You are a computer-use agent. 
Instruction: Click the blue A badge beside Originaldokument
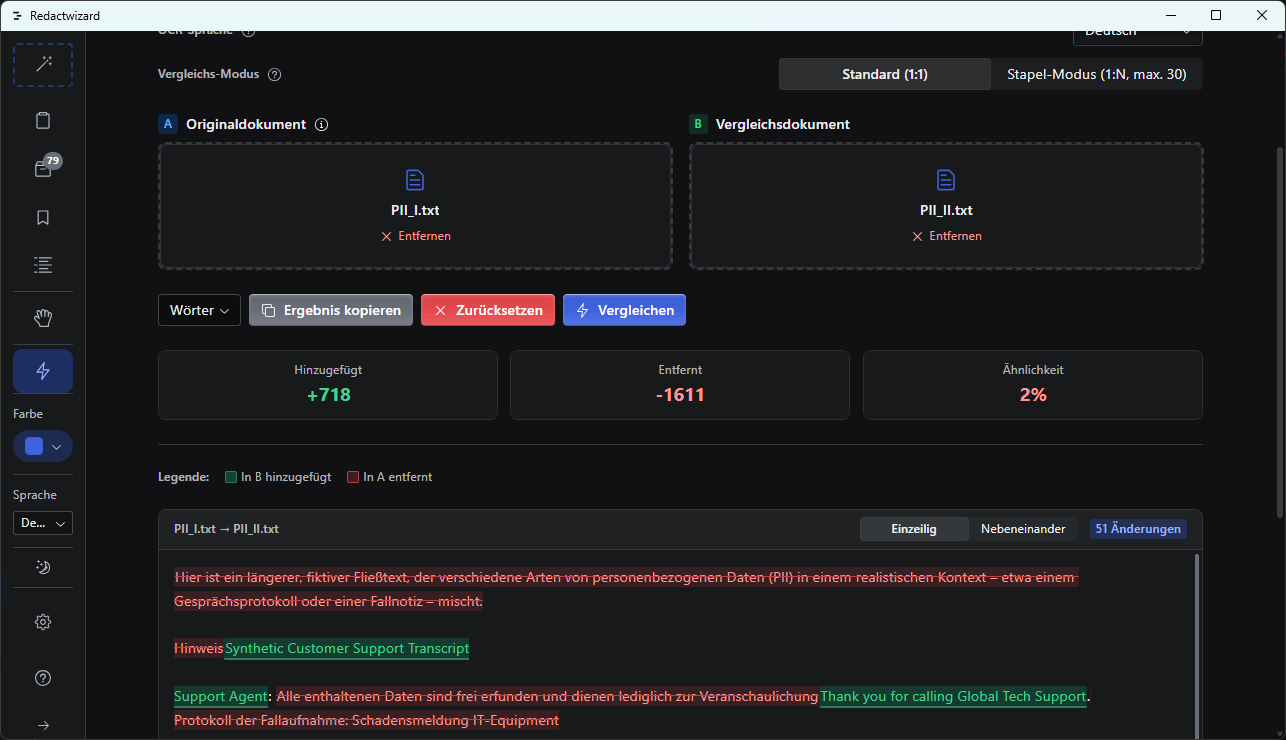168,125
